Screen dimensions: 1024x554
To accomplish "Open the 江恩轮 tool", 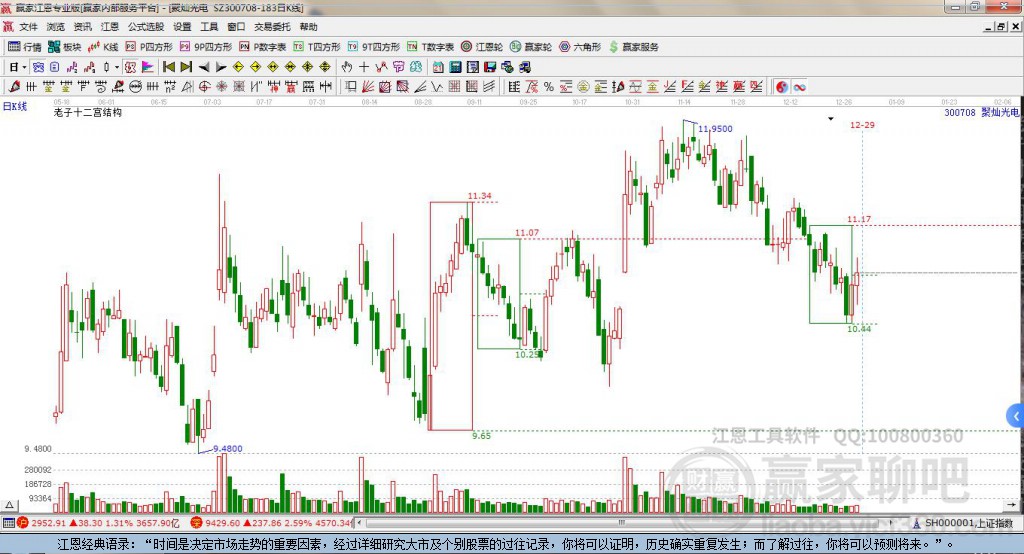I will (482, 47).
